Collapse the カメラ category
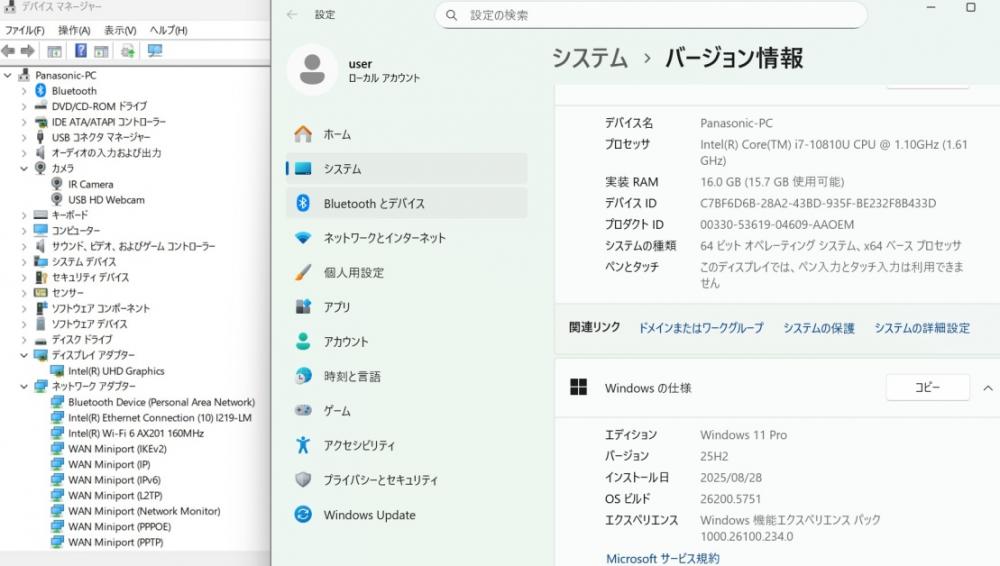 24,169
